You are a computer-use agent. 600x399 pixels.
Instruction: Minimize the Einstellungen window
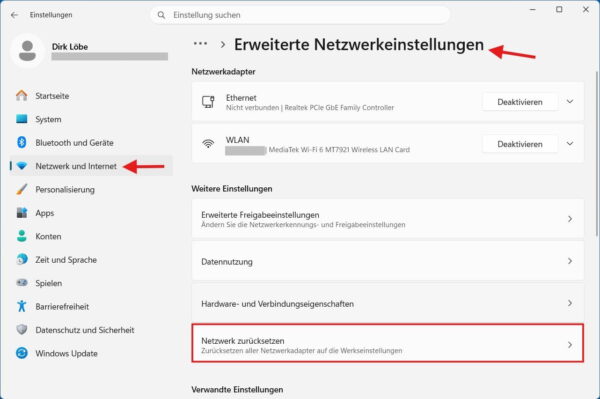(532, 10)
